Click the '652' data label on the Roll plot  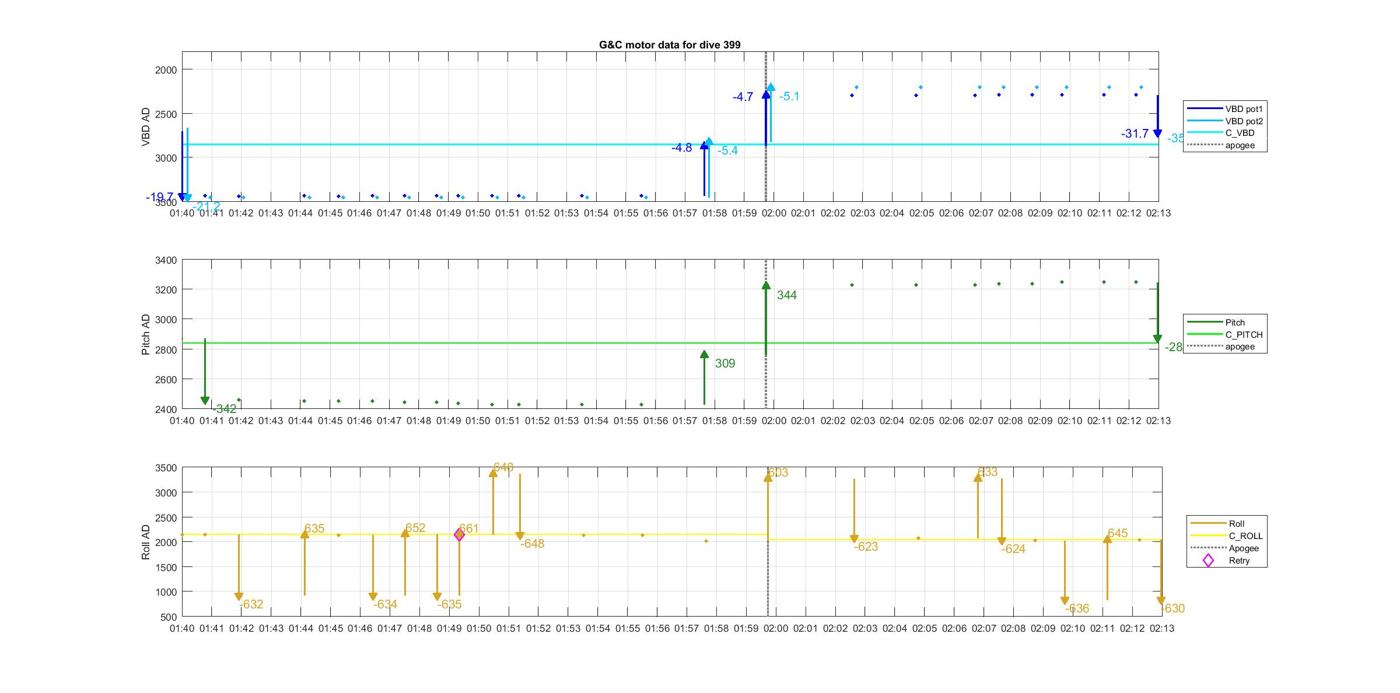415,529
